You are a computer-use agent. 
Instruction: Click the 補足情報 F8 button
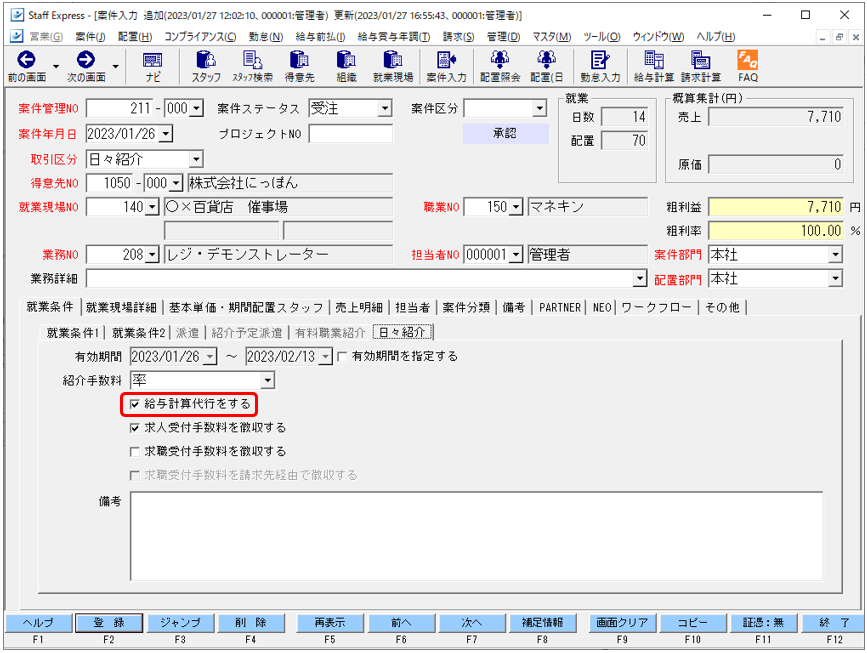coord(542,623)
